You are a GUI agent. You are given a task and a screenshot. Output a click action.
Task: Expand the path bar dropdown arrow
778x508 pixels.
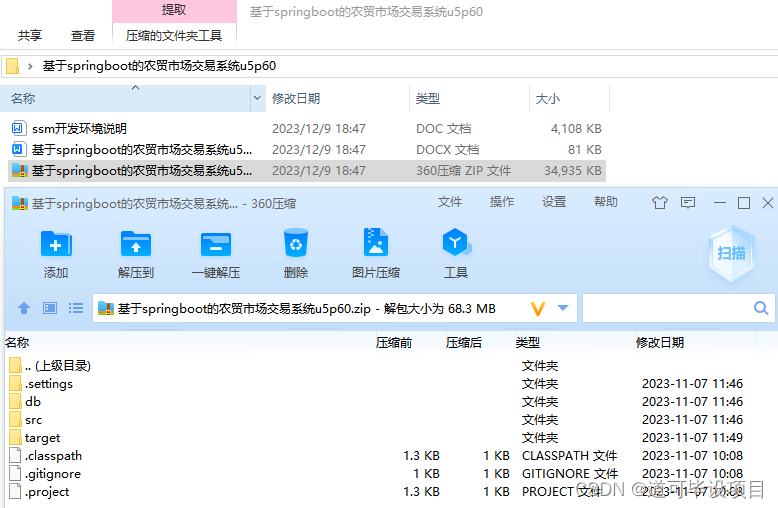[x=563, y=308]
